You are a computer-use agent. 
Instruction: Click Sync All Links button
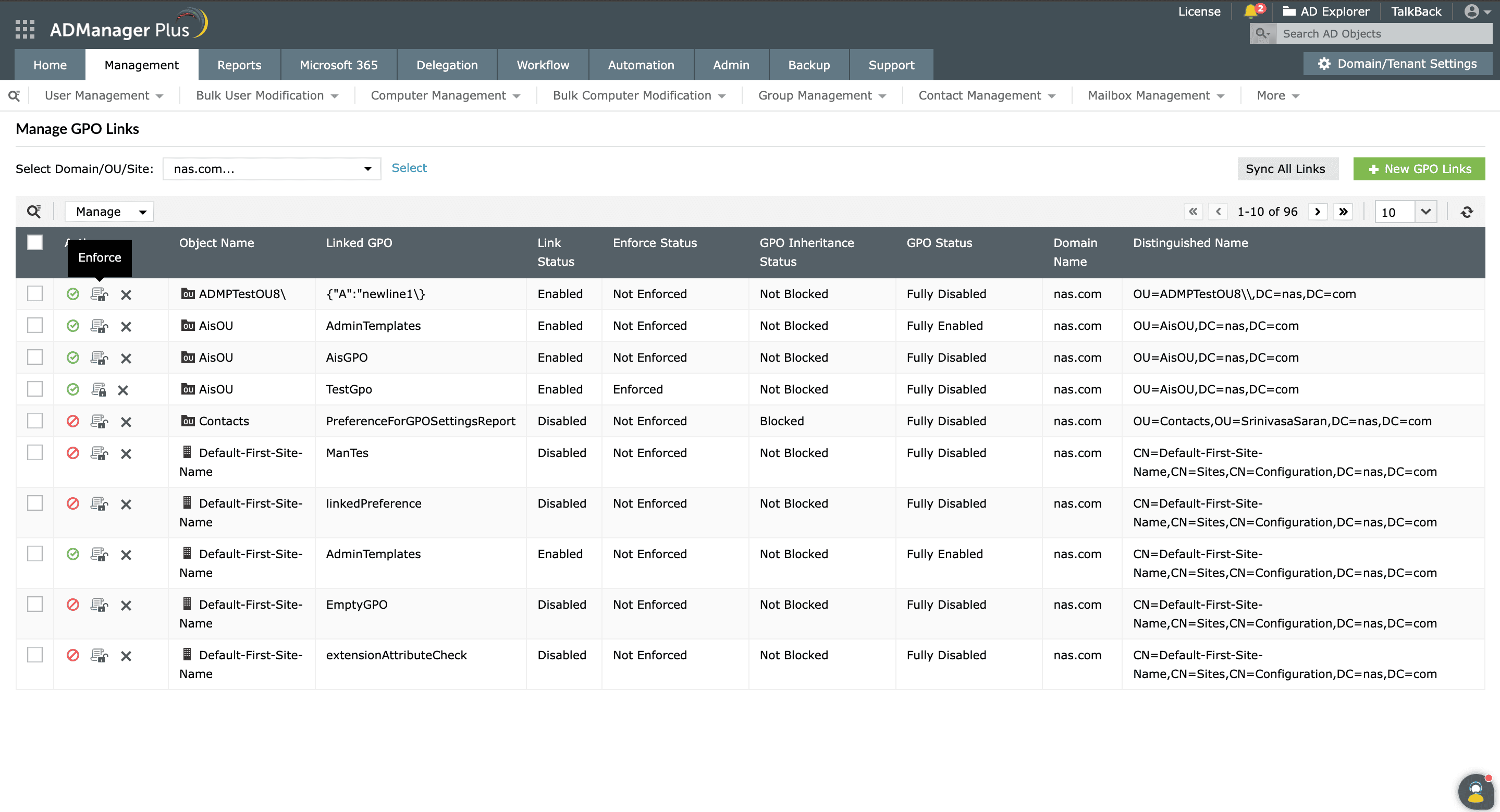pyautogui.click(x=1286, y=168)
